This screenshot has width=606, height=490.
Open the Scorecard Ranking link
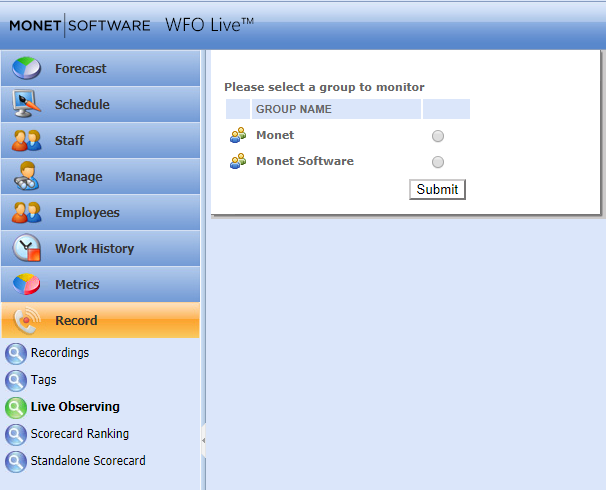80,434
